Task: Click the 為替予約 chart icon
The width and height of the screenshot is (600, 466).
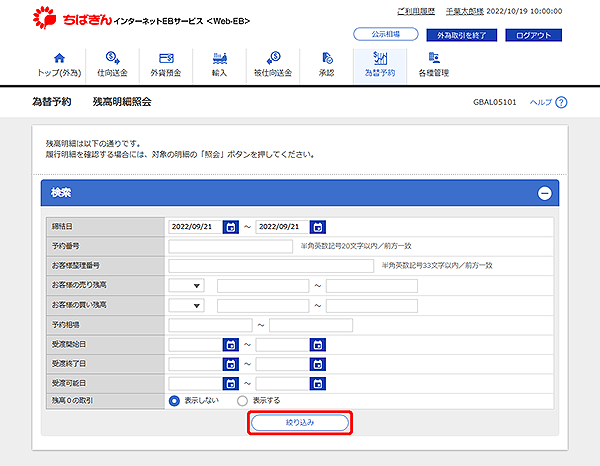Action: click(380, 58)
